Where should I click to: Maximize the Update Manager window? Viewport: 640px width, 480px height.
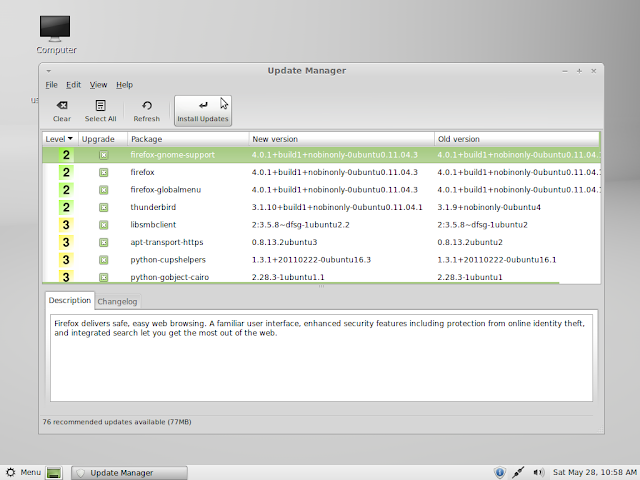click(x=579, y=71)
